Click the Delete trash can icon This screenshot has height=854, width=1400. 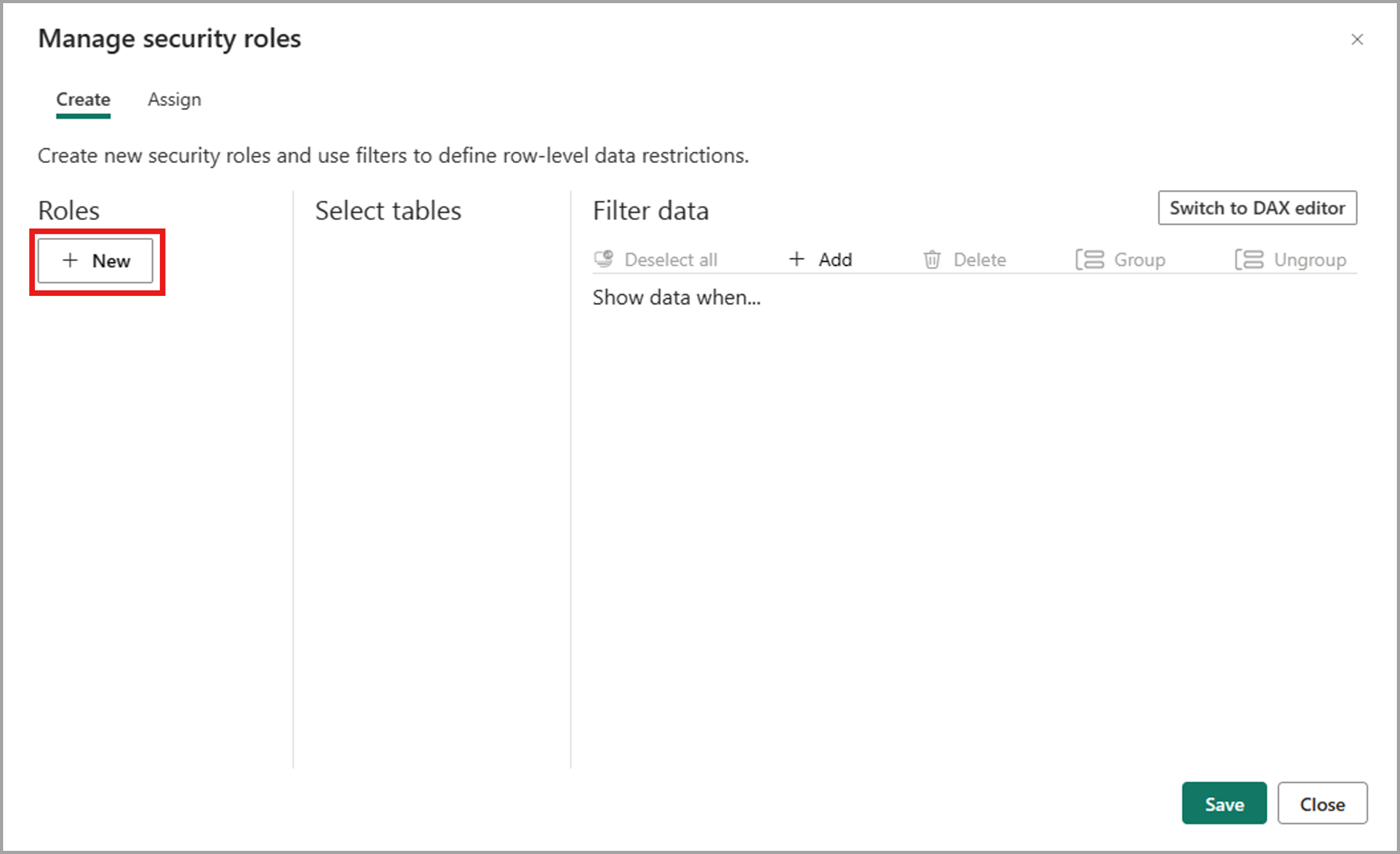pos(932,259)
